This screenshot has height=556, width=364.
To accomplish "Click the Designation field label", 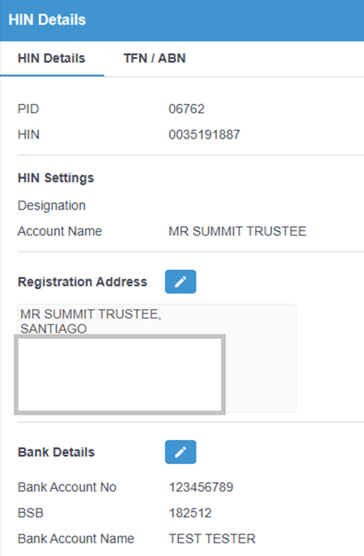I will 52,206.
